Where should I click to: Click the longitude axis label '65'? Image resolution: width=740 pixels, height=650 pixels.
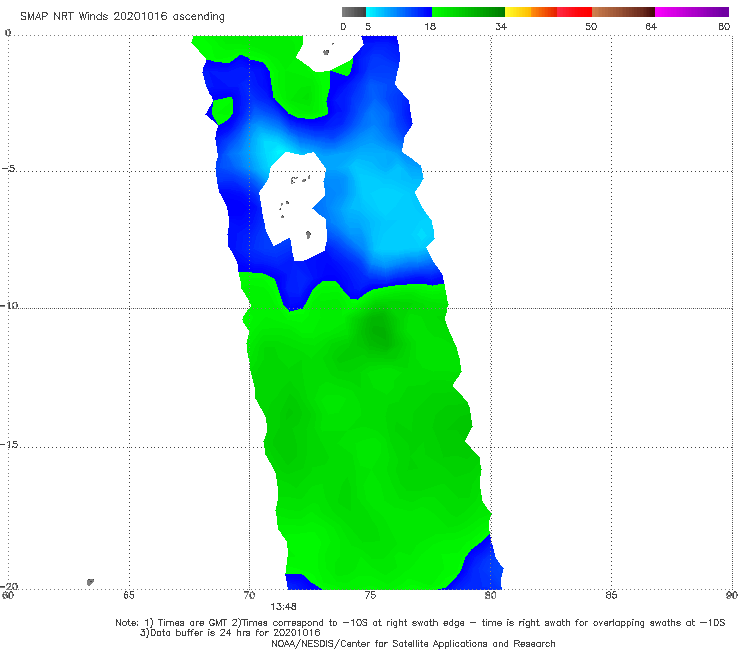point(129,595)
